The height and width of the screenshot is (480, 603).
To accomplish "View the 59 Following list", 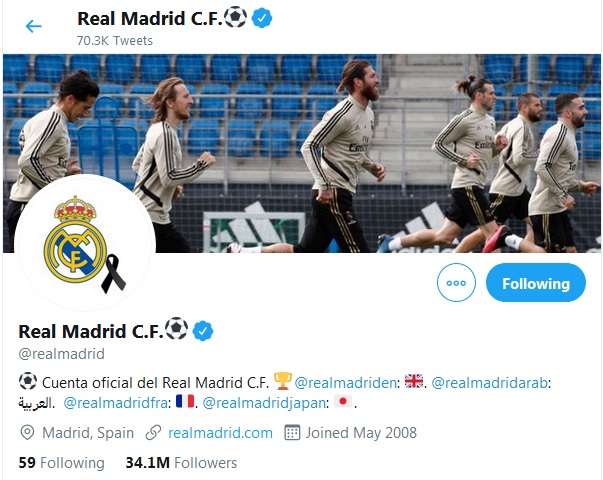I will [62, 462].
